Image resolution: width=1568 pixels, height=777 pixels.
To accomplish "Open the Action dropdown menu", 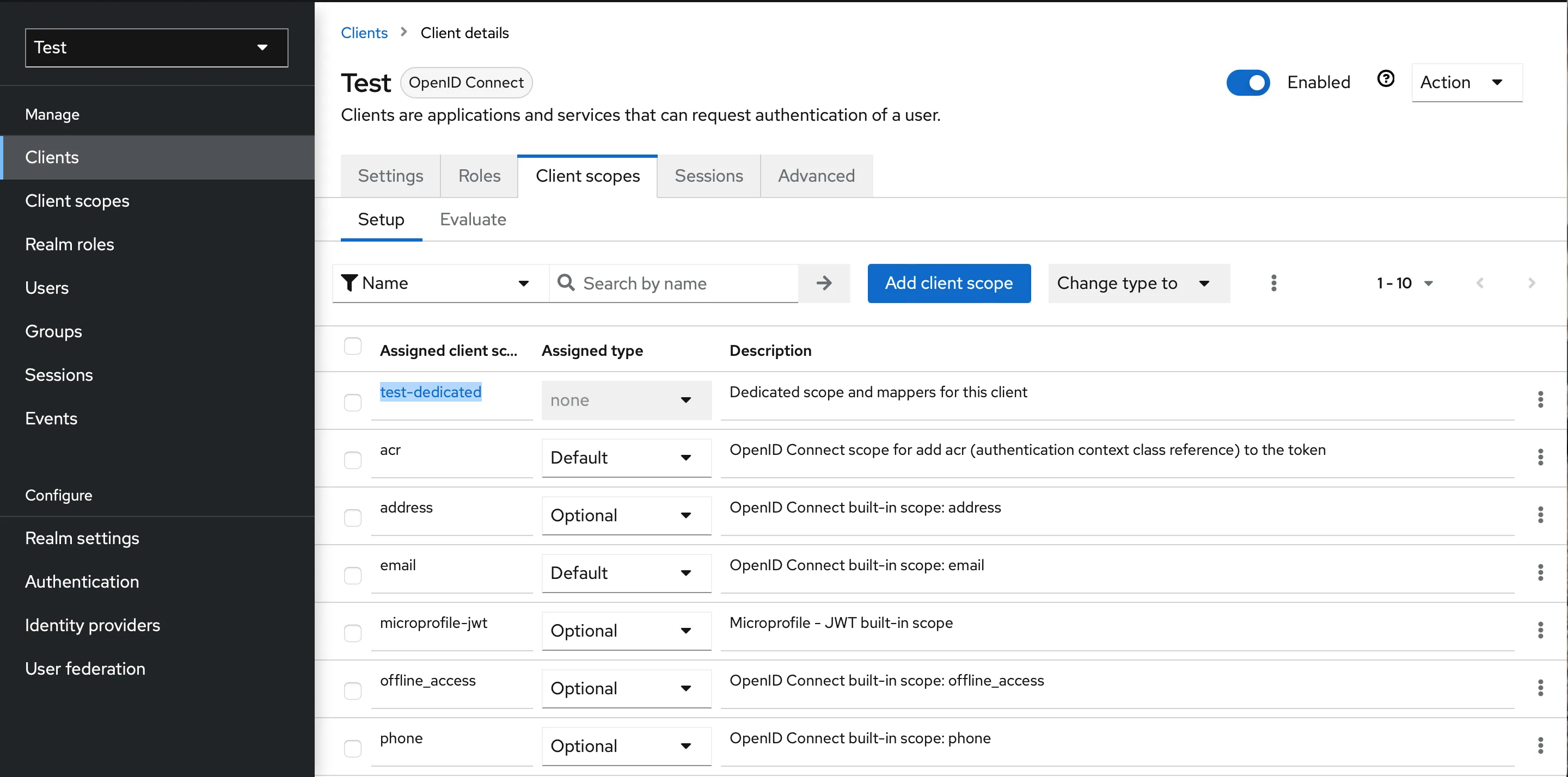I will pos(1466,83).
